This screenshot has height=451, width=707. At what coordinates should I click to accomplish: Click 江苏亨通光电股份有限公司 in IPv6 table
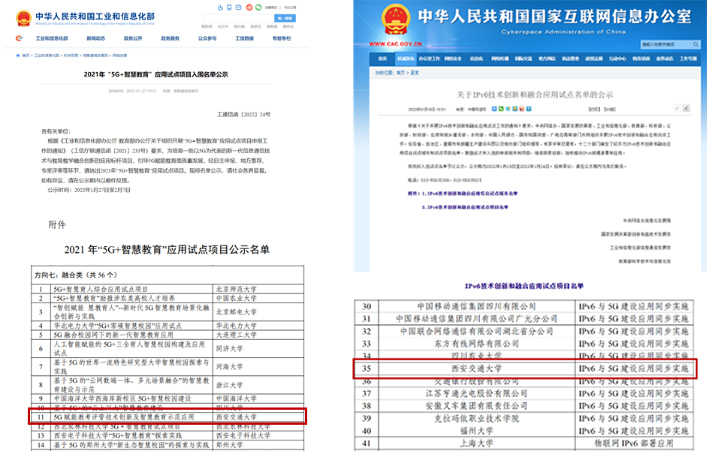pyautogui.click(x=477, y=394)
